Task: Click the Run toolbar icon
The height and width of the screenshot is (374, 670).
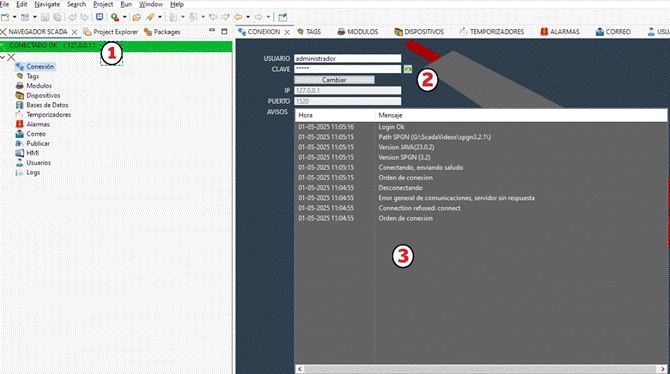Action: pos(115,17)
